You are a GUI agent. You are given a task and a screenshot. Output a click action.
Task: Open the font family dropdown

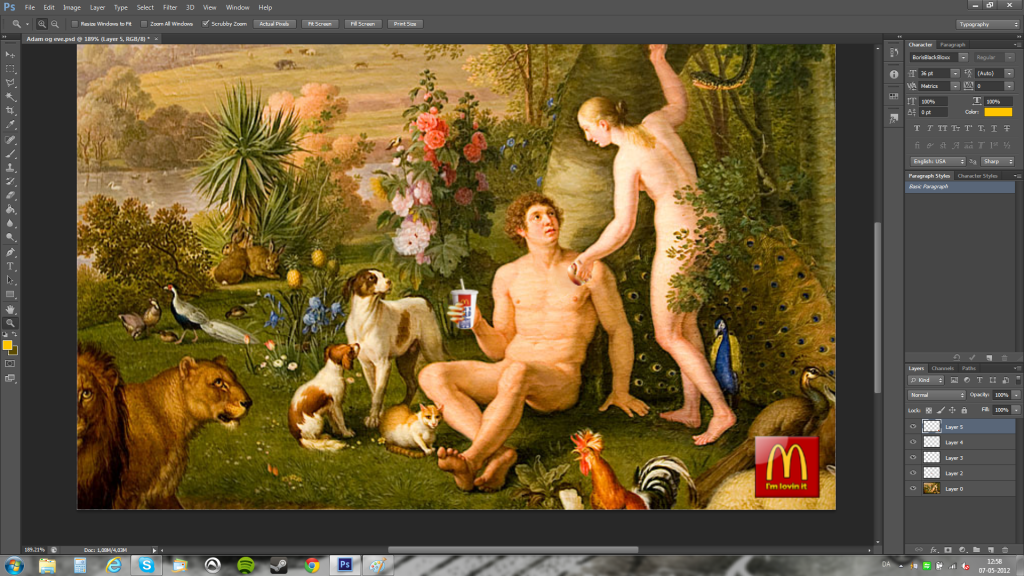(x=963, y=57)
